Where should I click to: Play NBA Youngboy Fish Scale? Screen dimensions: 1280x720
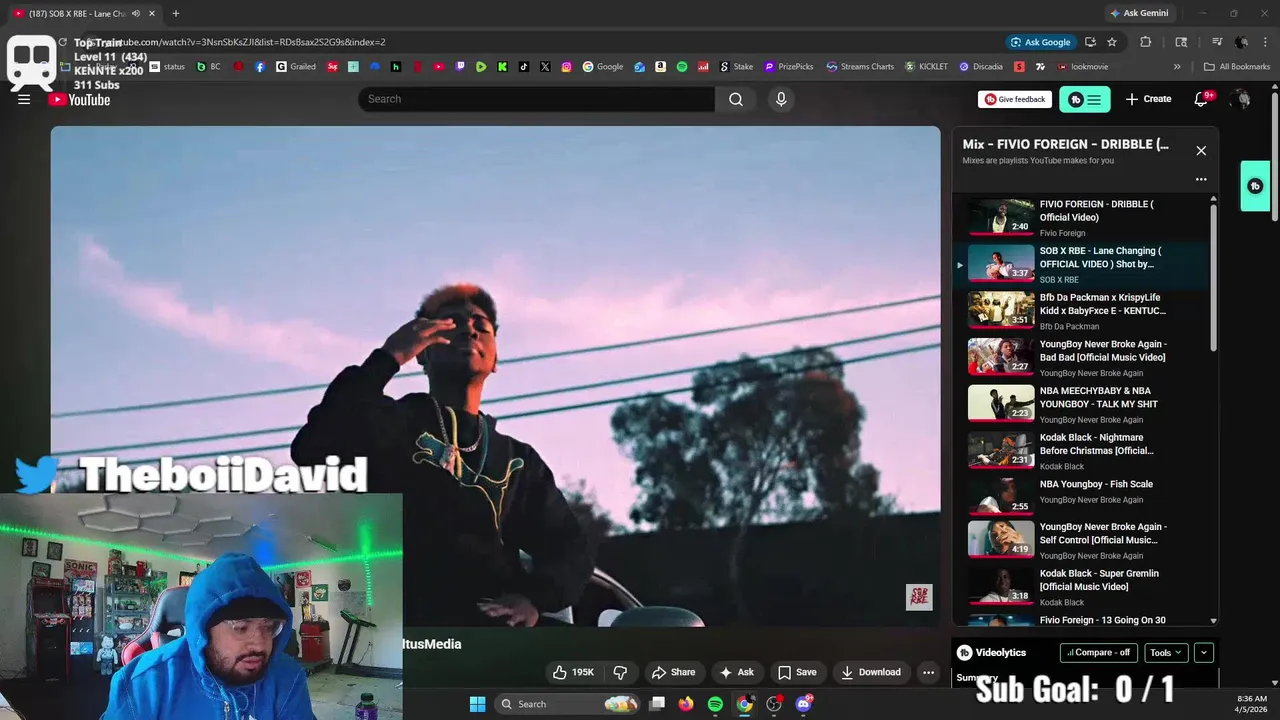pyautogui.click(x=1080, y=497)
